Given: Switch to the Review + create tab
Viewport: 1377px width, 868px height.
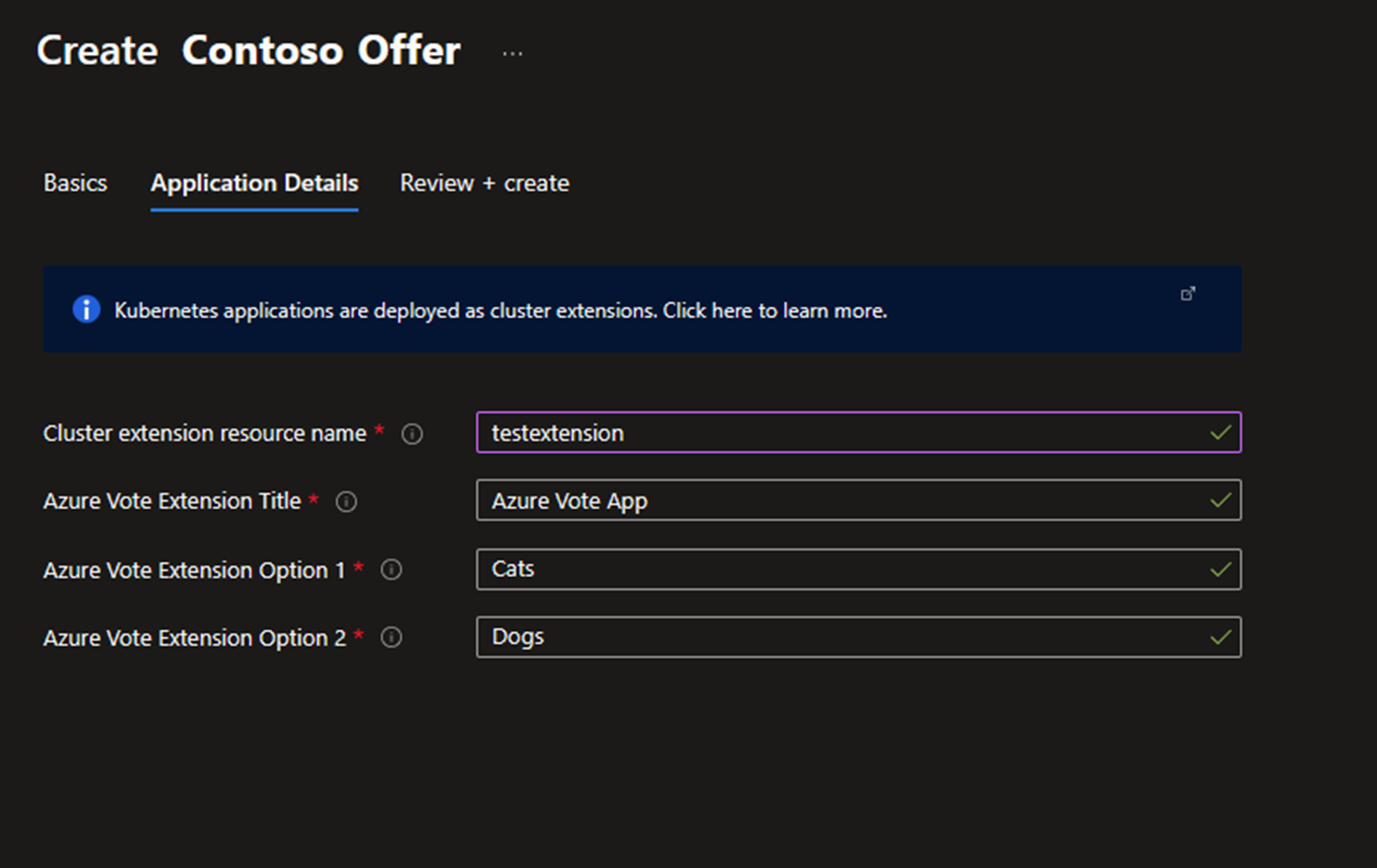Looking at the screenshot, I should point(485,183).
